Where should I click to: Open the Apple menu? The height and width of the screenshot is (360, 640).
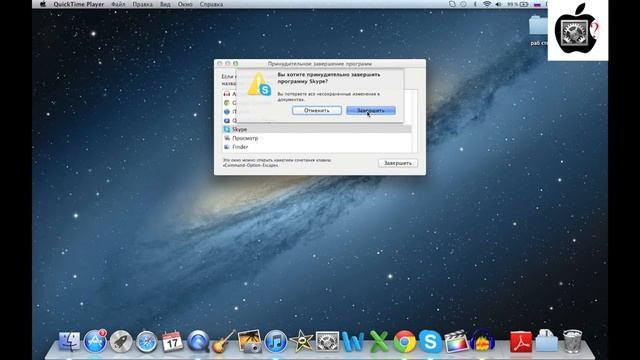coord(43,4)
